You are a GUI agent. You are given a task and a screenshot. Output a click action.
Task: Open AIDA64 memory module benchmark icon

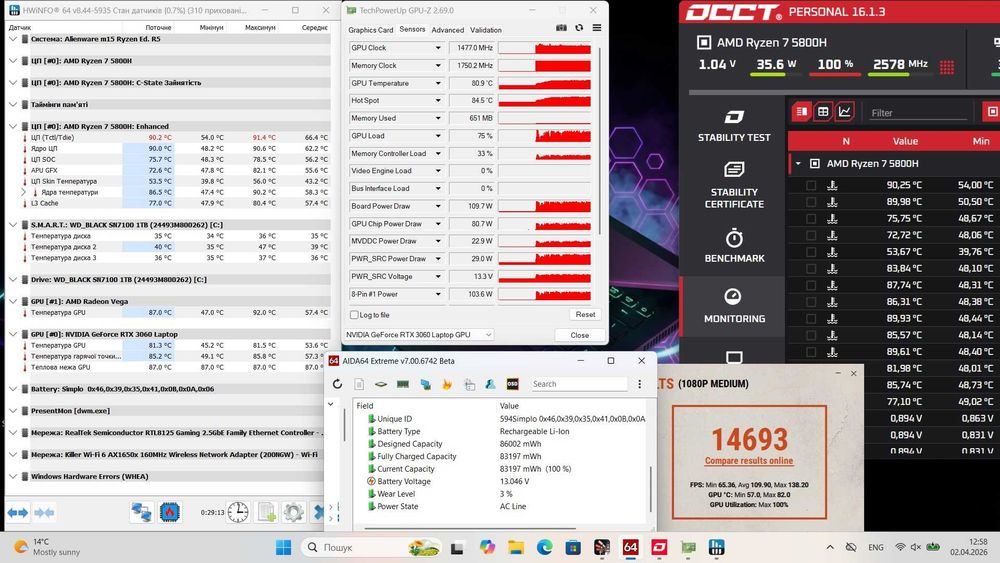403,384
